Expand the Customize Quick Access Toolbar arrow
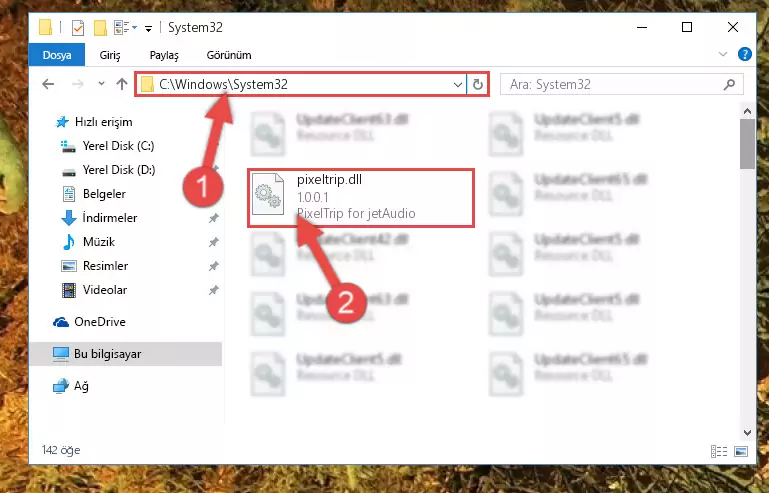The width and height of the screenshot is (769, 493). (148, 28)
